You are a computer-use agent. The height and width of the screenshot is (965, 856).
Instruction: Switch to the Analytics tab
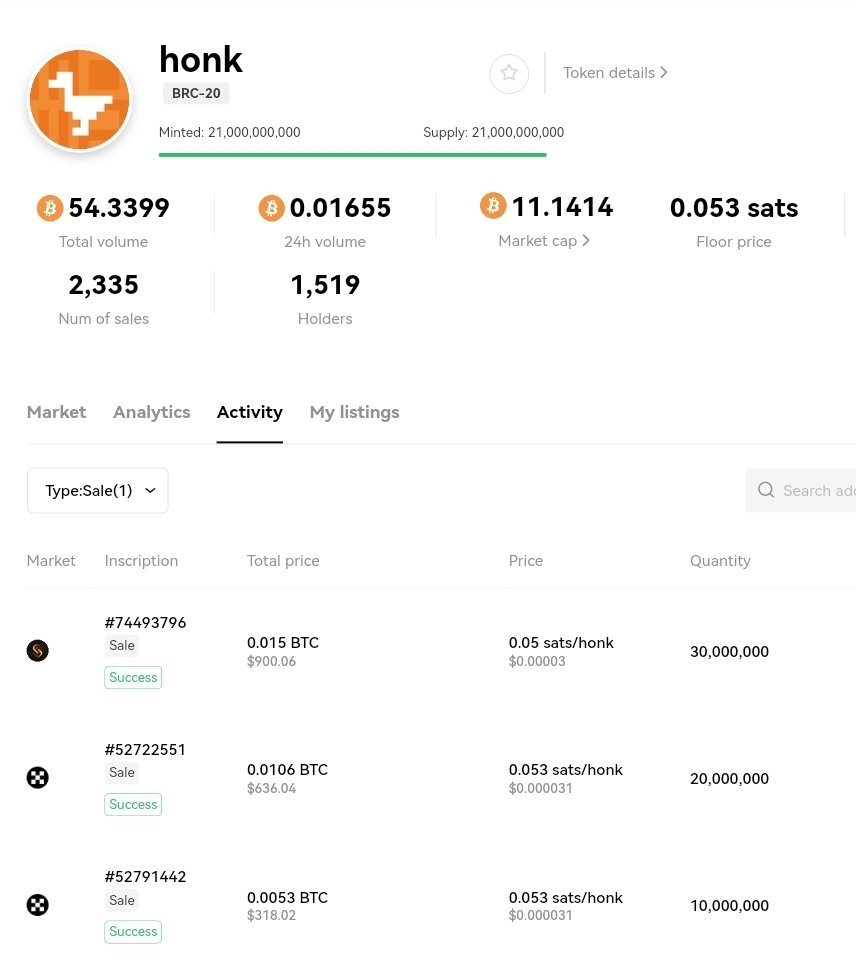pyautogui.click(x=151, y=412)
